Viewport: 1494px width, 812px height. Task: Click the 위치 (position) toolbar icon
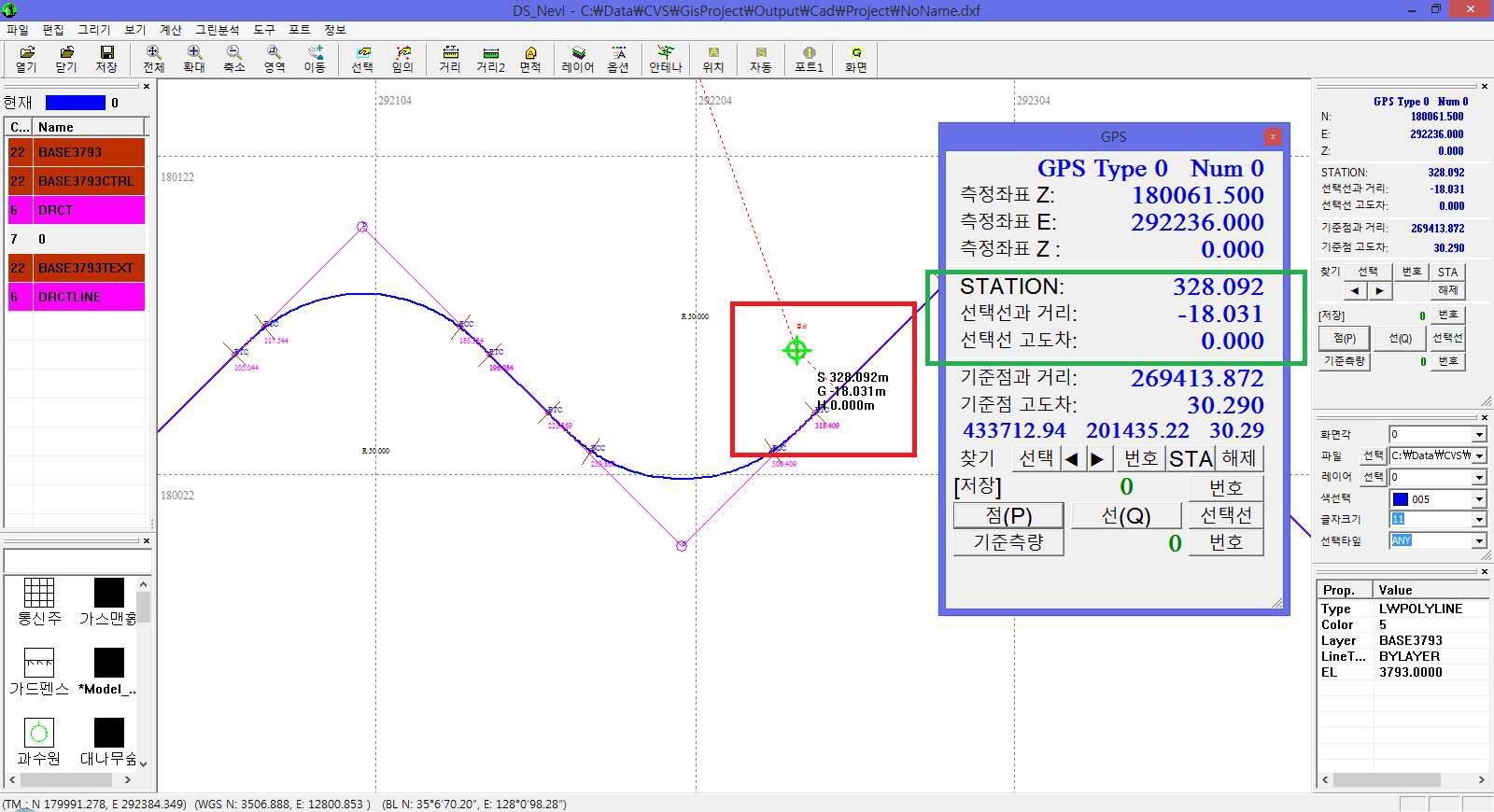[713, 59]
